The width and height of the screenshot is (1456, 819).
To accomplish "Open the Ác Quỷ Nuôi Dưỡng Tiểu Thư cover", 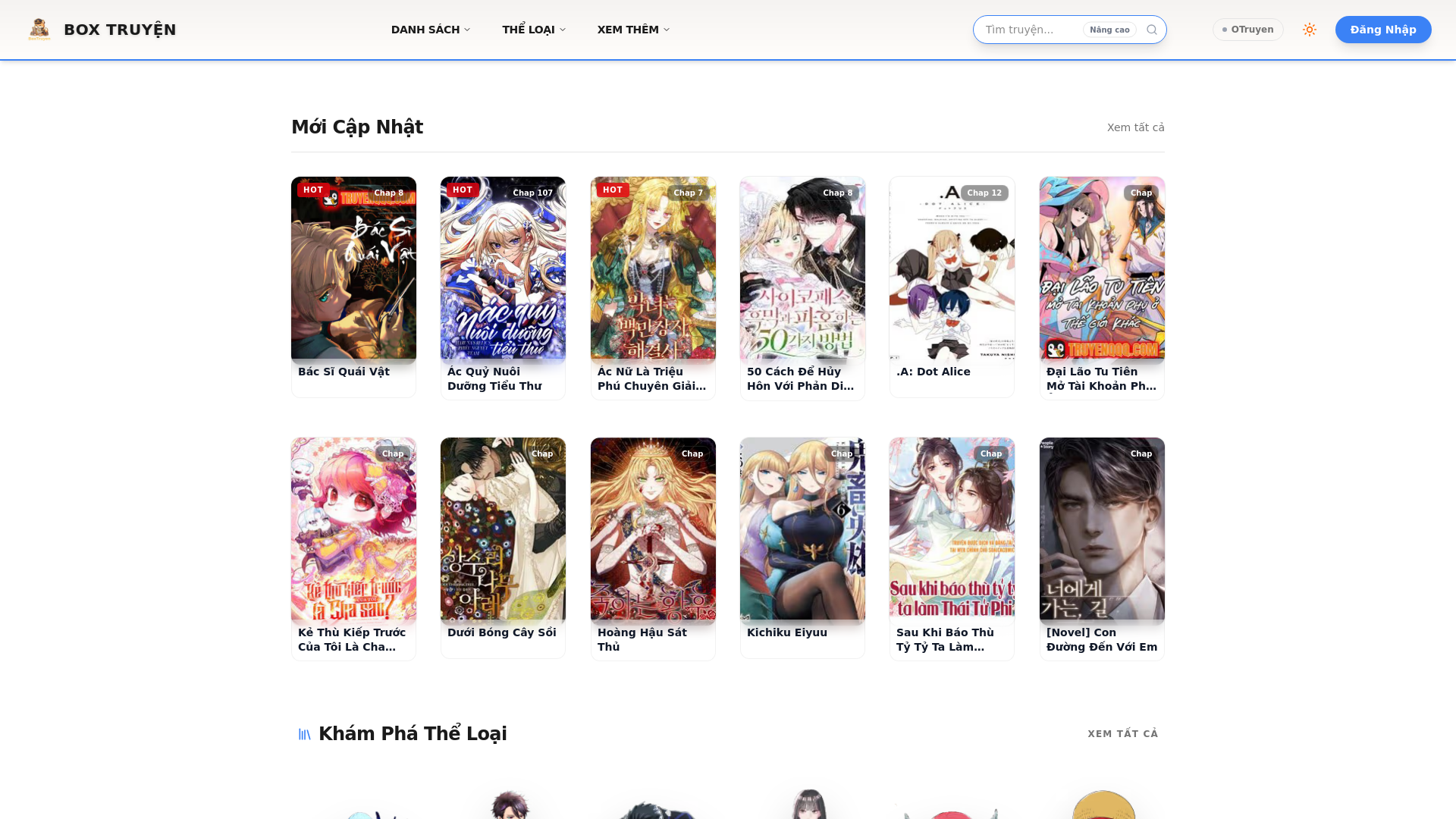I will 503,271.
